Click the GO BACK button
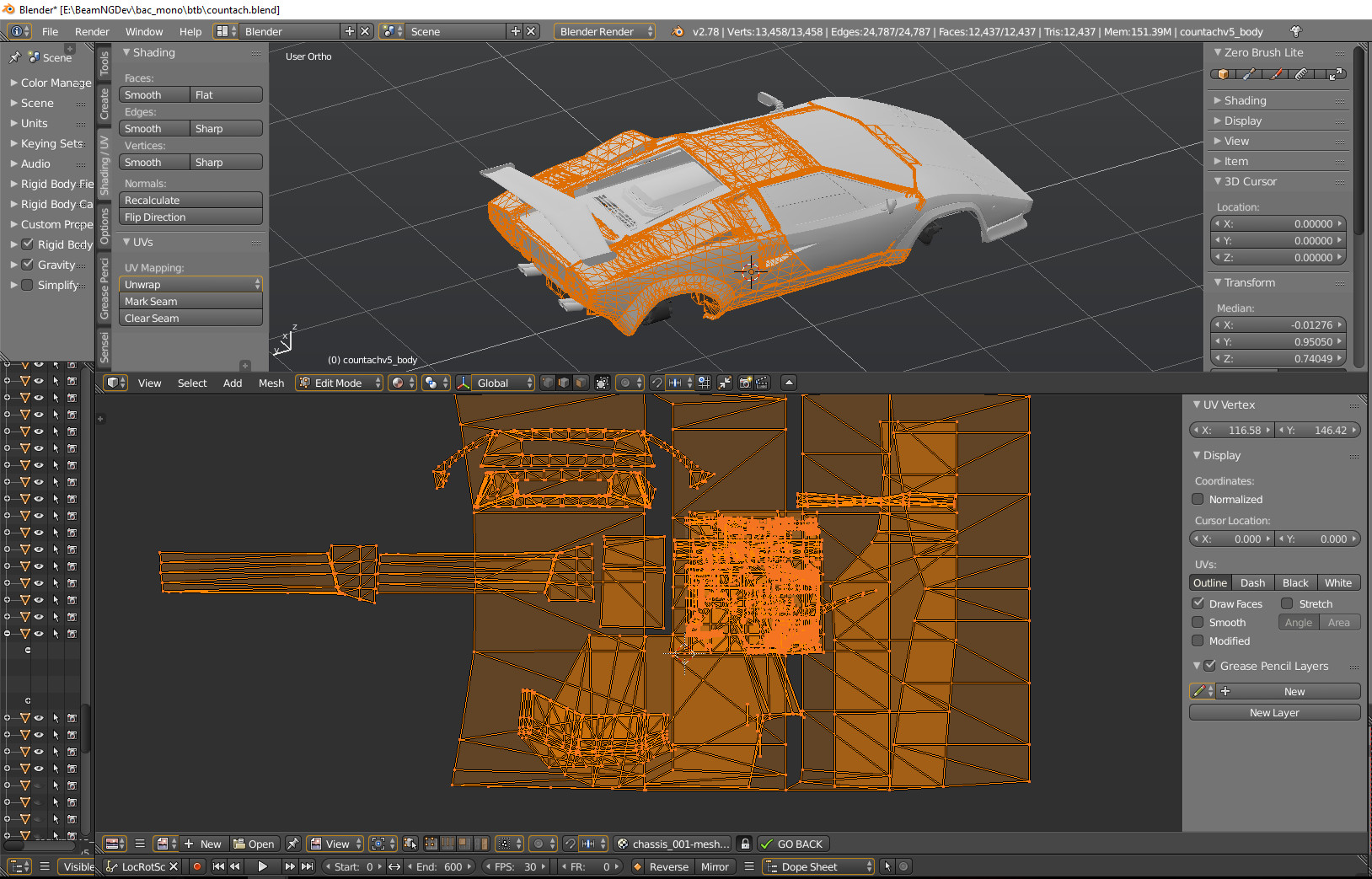The image size is (1372, 879). coord(793,844)
